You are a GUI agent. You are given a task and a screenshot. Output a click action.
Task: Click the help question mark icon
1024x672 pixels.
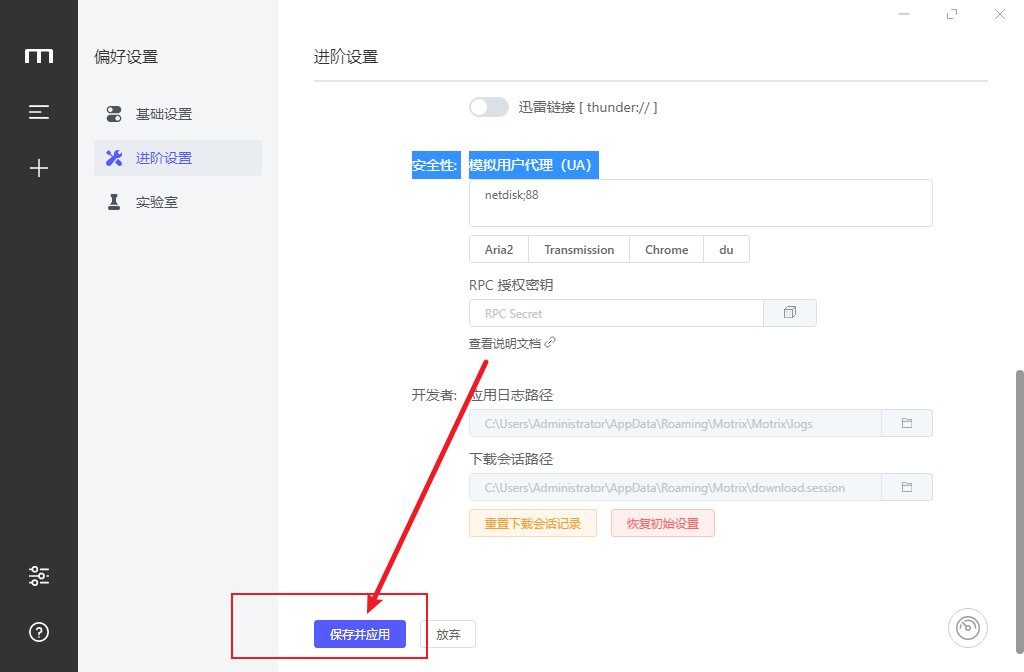[x=39, y=632]
